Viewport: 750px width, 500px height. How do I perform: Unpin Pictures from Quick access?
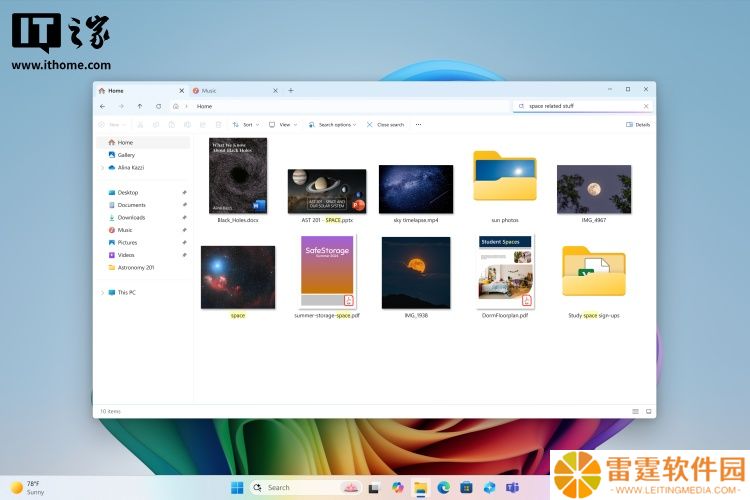(184, 242)
